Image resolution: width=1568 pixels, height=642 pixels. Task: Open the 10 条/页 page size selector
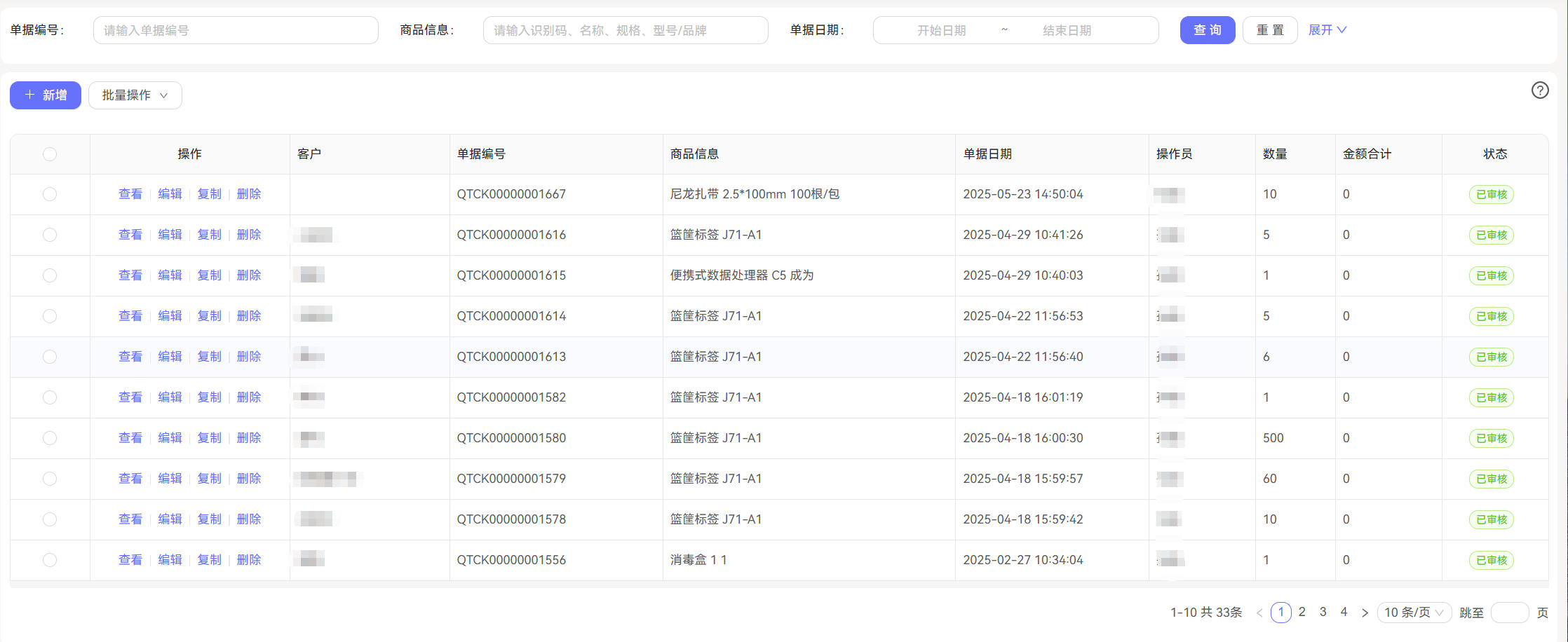click(x=1414, y=613)
